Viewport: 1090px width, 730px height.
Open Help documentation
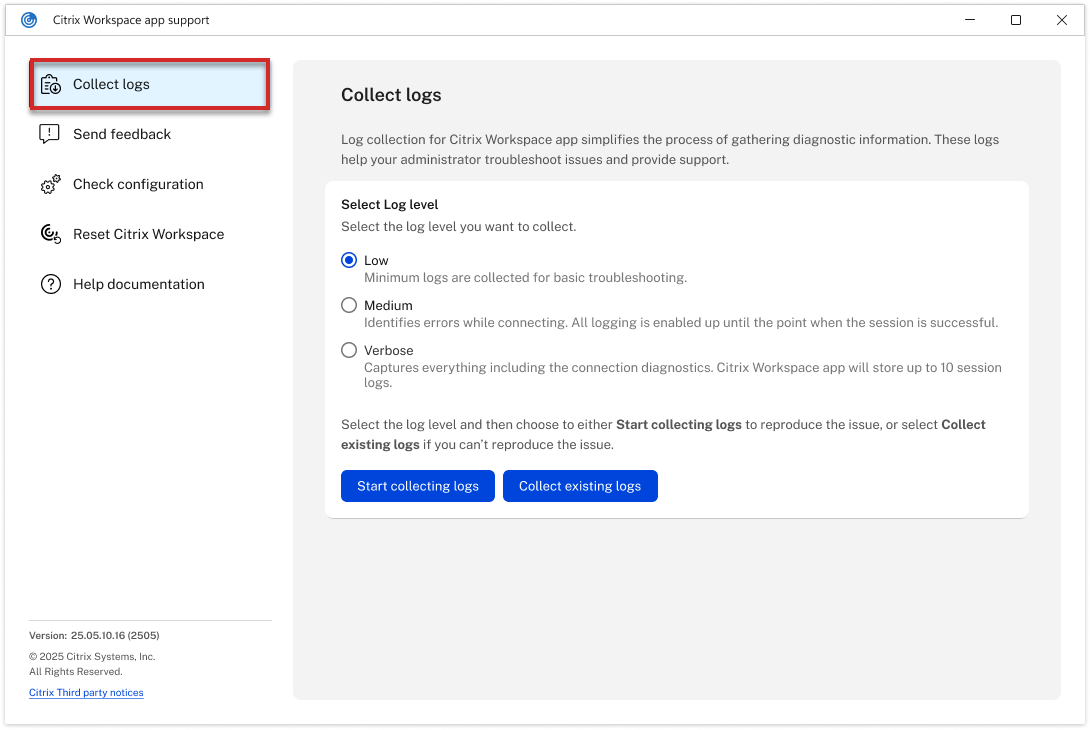(x=149, y=284)
